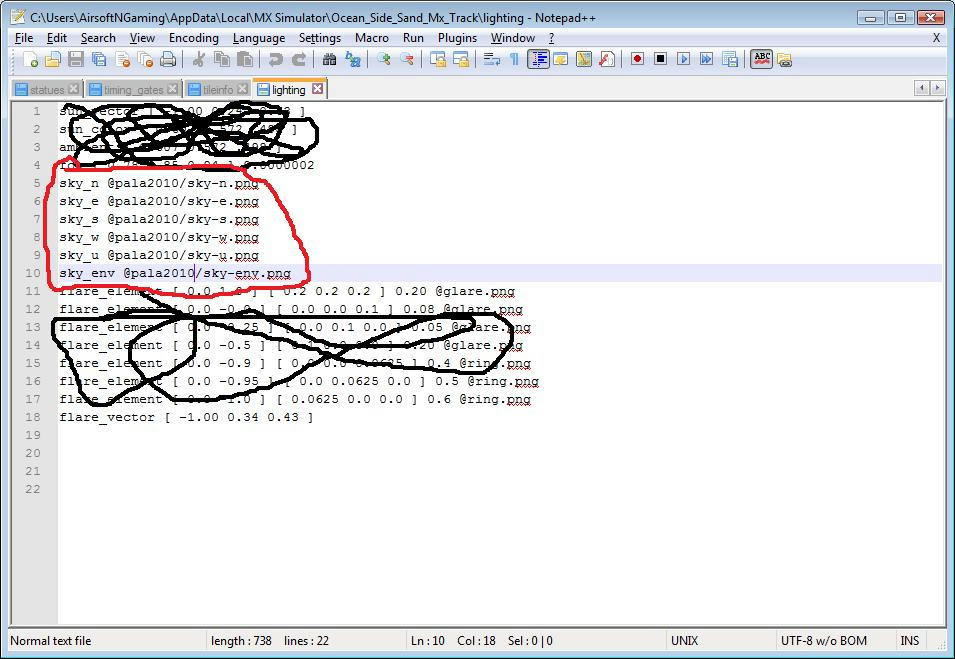The width and height of the screenshot is (955, 659).
Task: Create a new file with the toolbar icon
Action: [30, 59]
